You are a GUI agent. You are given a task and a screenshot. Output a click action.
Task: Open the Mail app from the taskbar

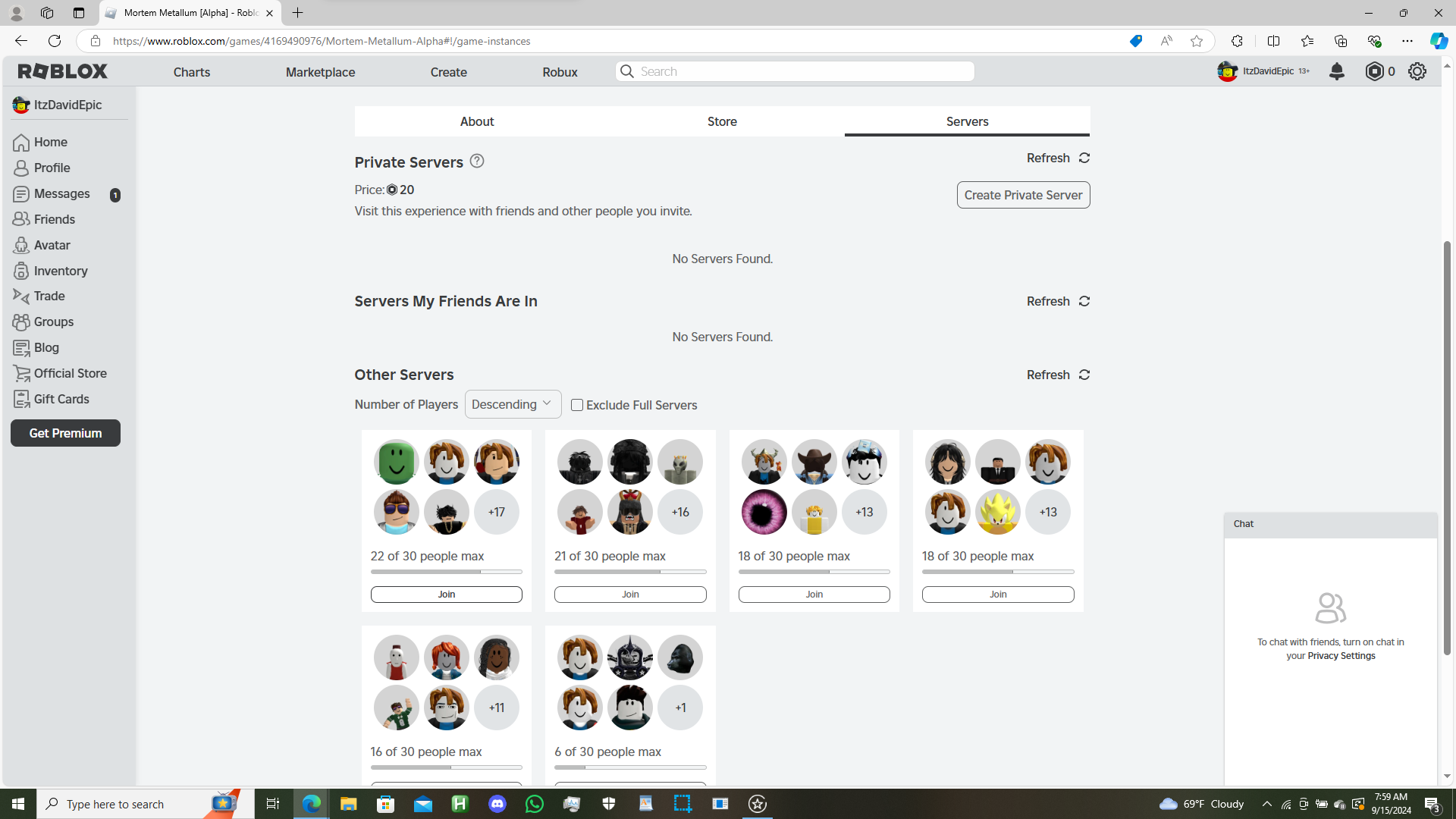tap(423, 804)
